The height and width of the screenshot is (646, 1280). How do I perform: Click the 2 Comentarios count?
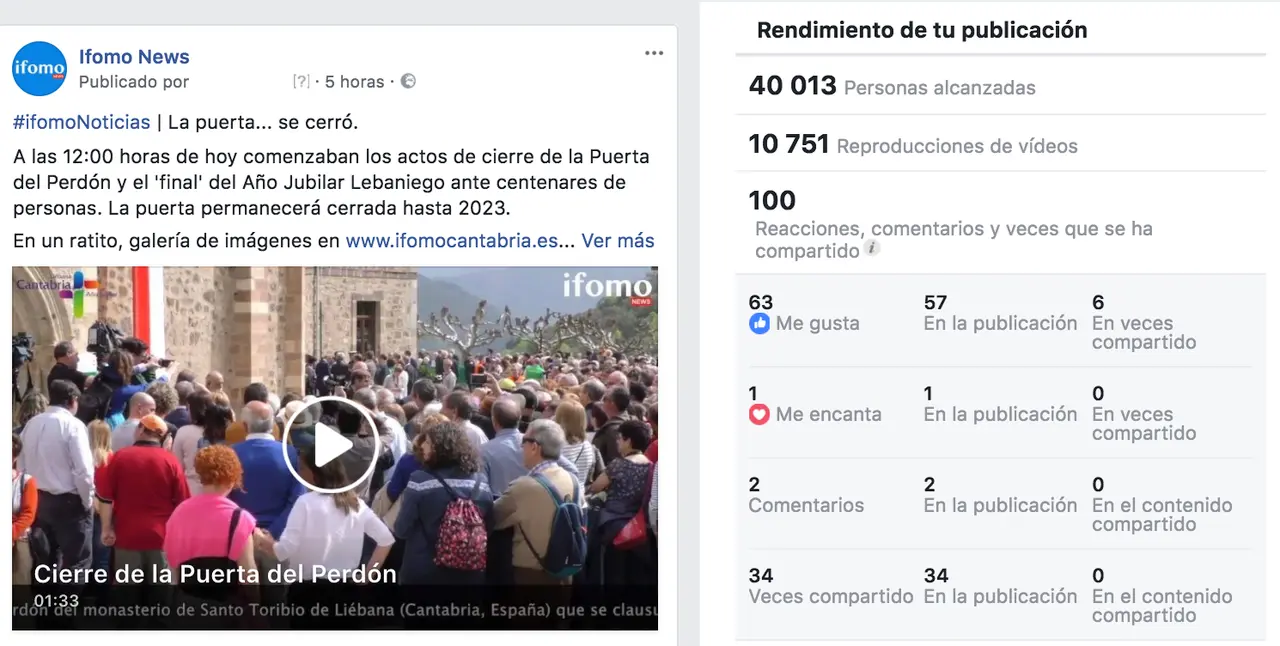806,495
